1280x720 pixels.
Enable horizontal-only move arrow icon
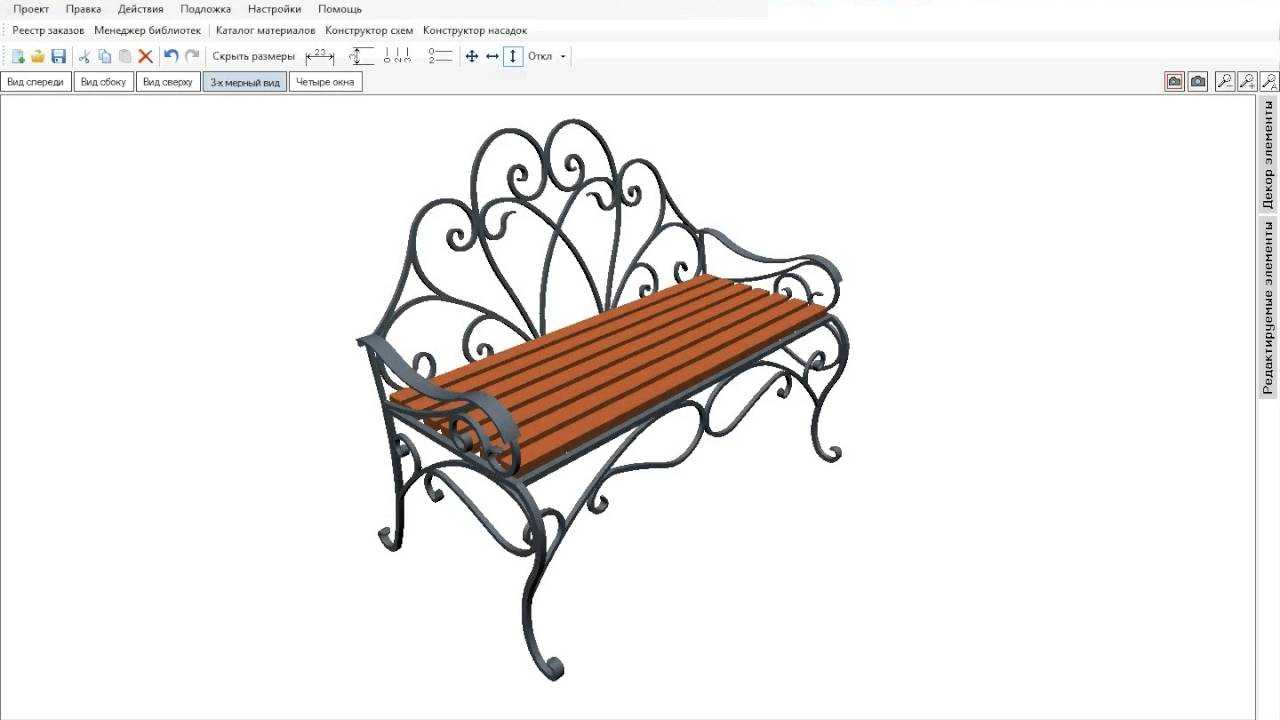click(x=492, y=57)
